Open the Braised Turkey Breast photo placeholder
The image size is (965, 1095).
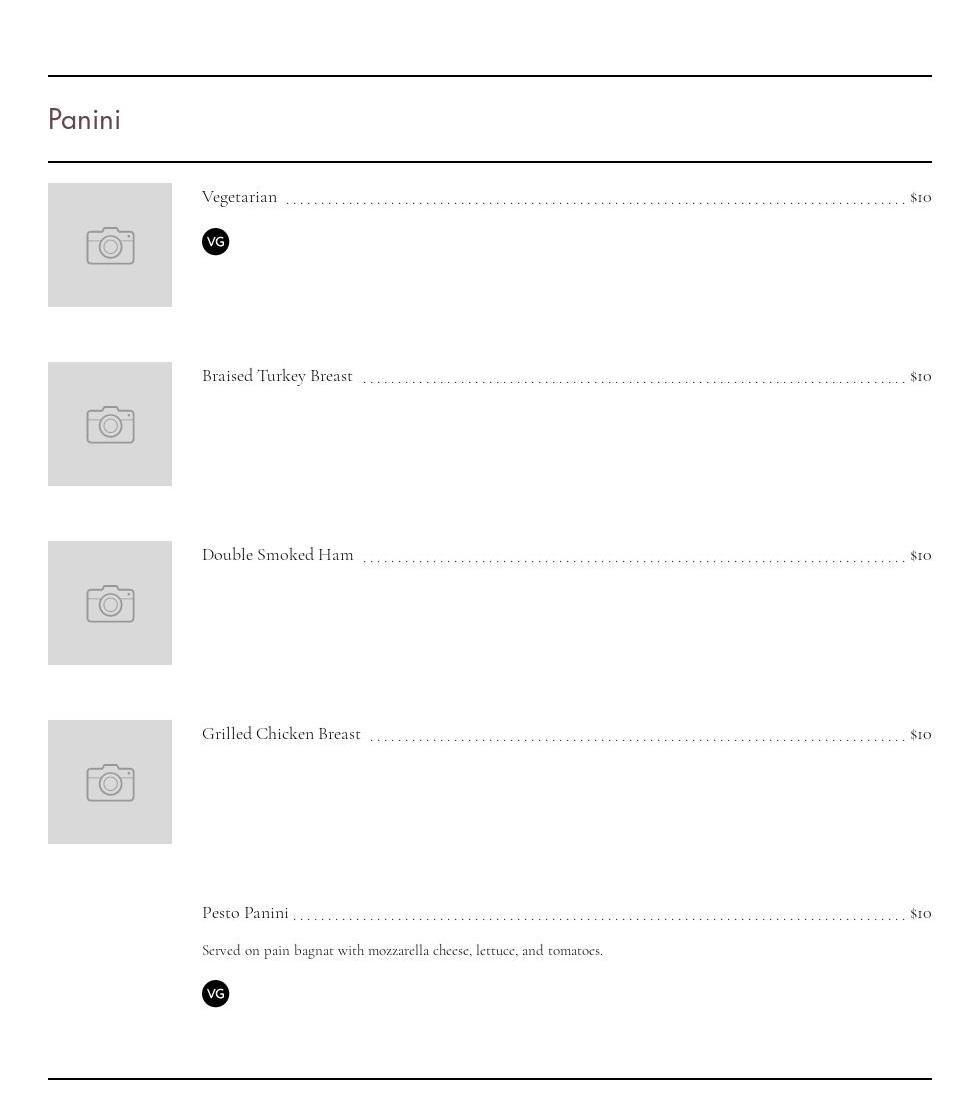point(110,424)
